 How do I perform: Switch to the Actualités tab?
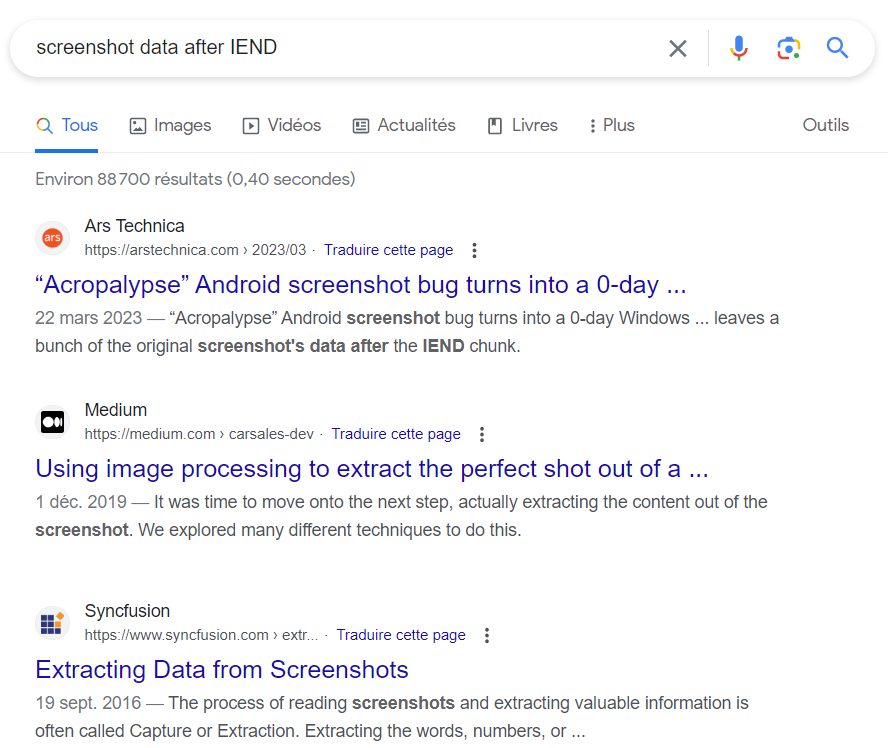click(404, 126)
